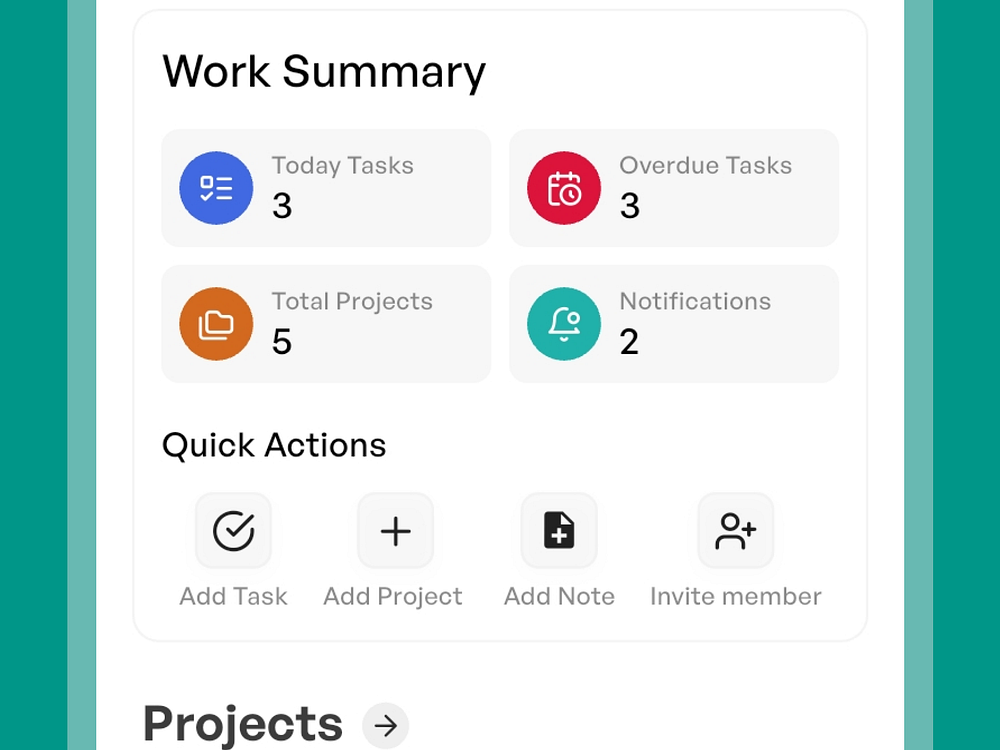Click the Total Projects count of 5
The height and width of the screenshot is (750, 1000).
(282, 342)
